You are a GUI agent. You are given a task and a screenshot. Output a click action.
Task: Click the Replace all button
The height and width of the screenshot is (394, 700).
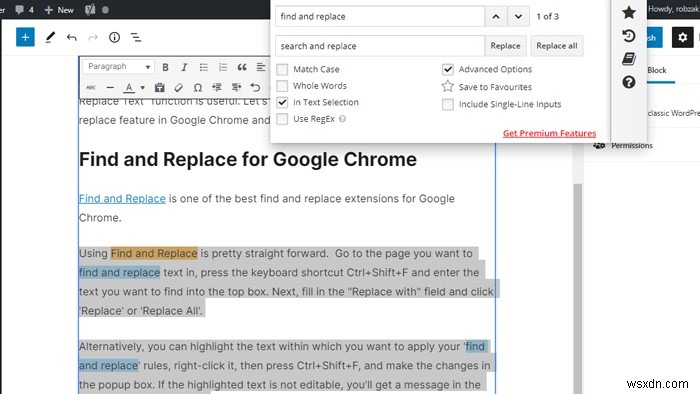pyautogui.click(x=557, y=46)
